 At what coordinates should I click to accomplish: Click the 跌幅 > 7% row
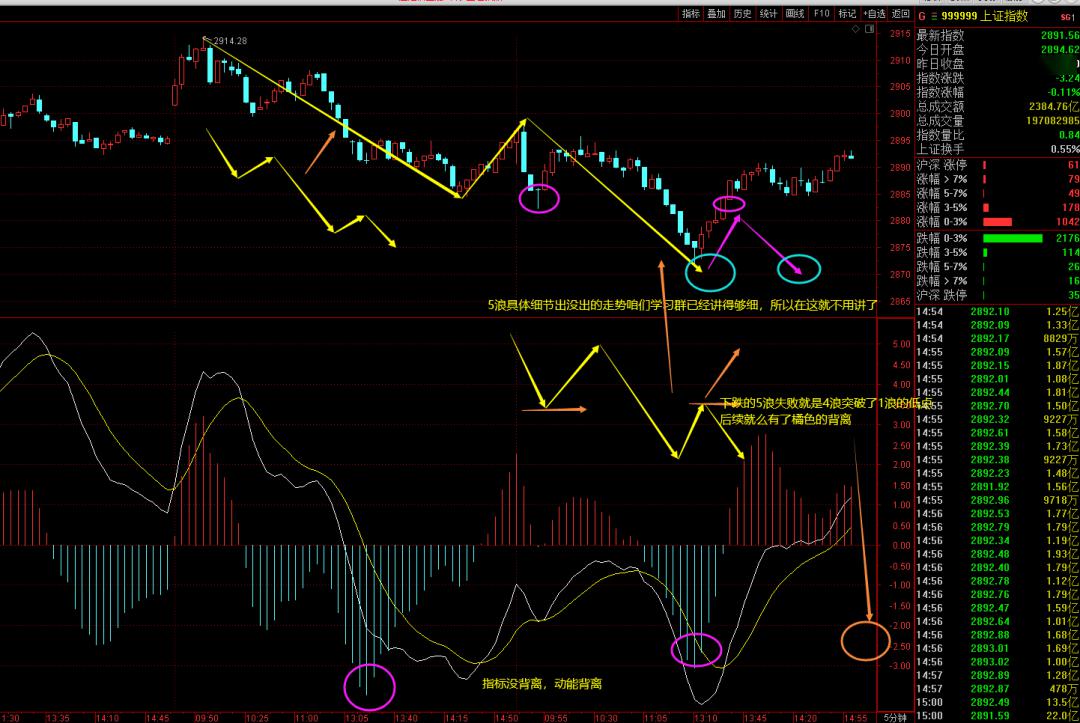[x=997, y=281]
